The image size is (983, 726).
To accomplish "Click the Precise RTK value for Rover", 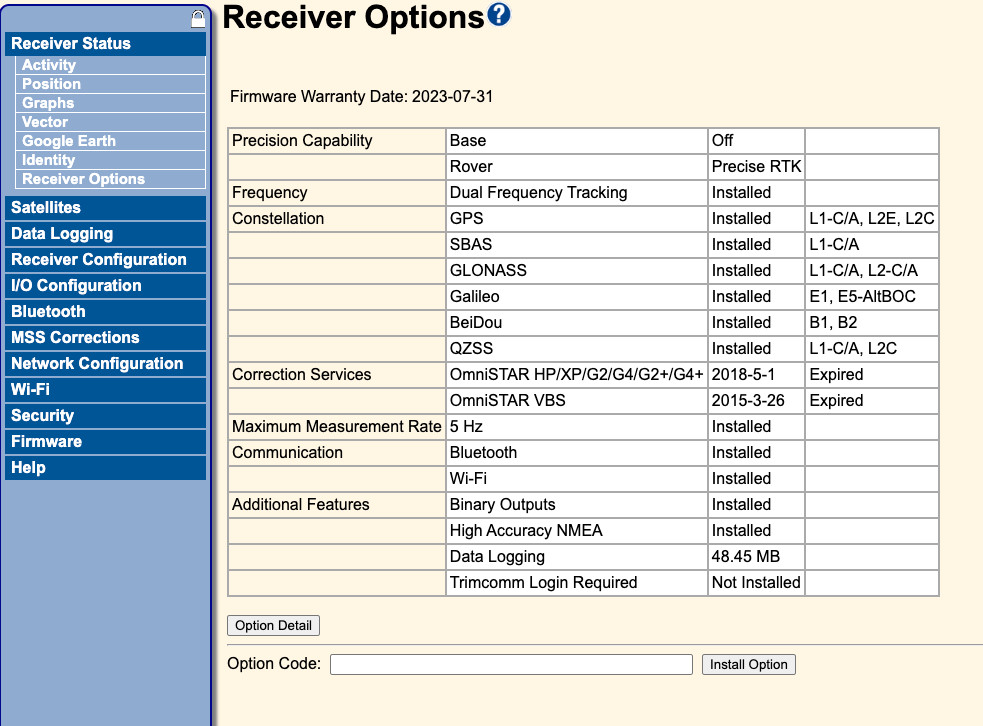I will click(756, 167).
